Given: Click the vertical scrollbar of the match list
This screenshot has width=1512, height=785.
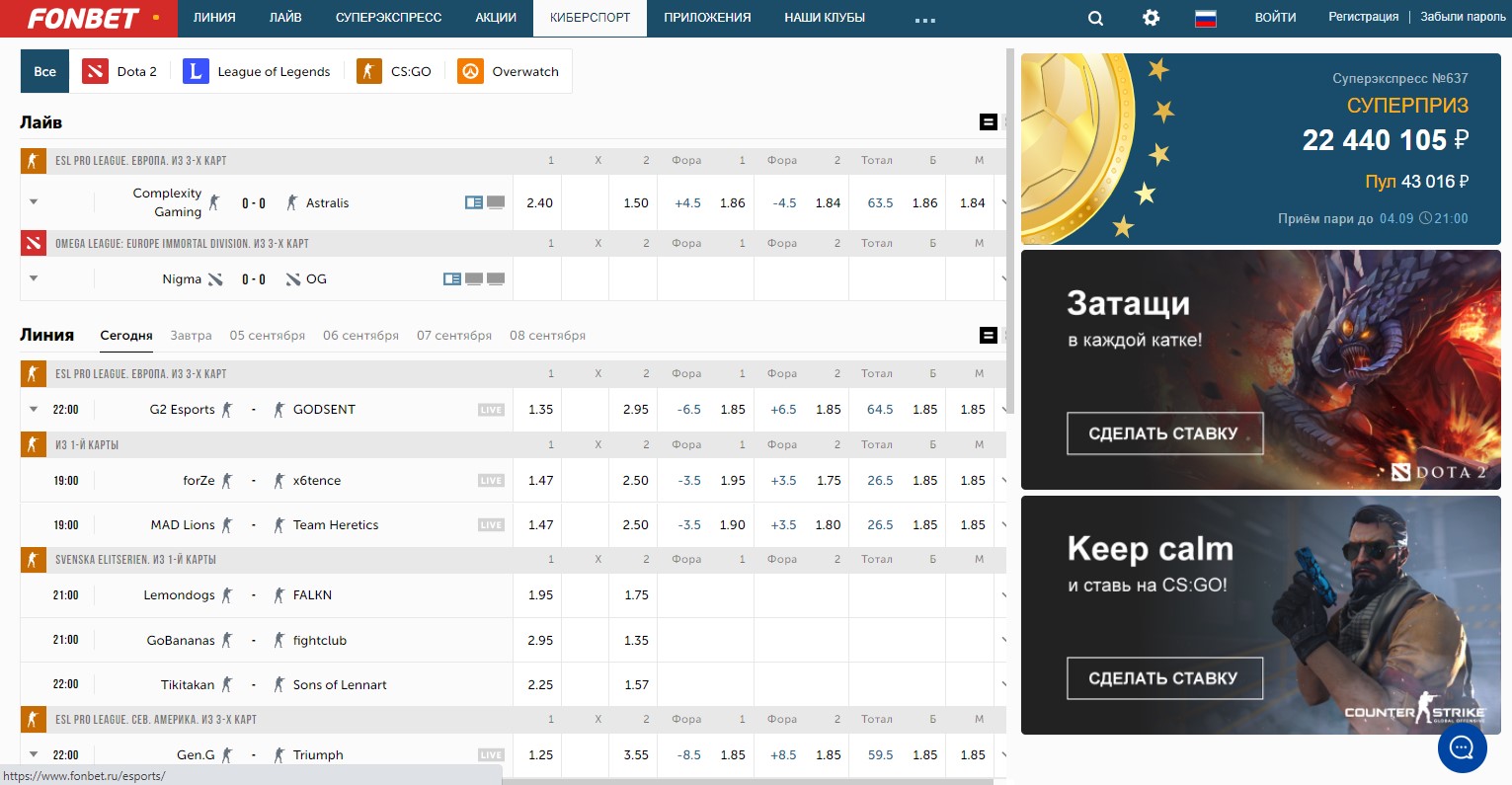Looking at the screenshot, I should tap(1009, 232).
